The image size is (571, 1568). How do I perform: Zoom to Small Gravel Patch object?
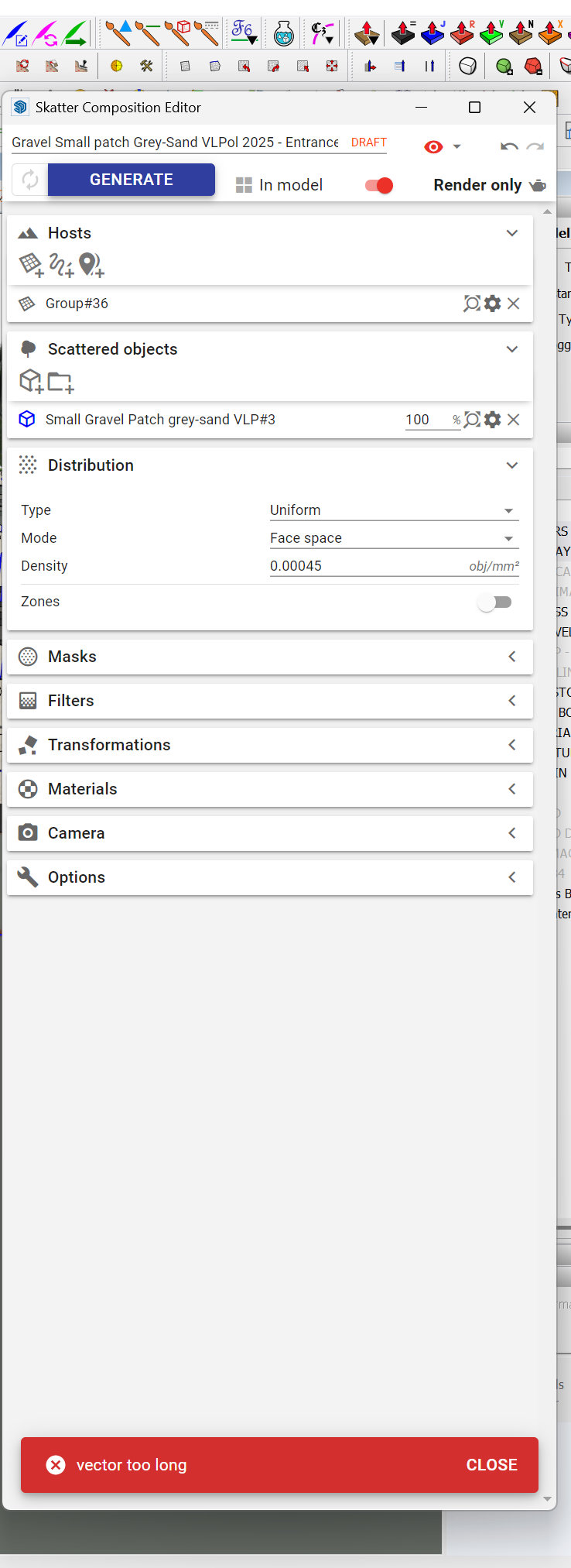(472, 420)
